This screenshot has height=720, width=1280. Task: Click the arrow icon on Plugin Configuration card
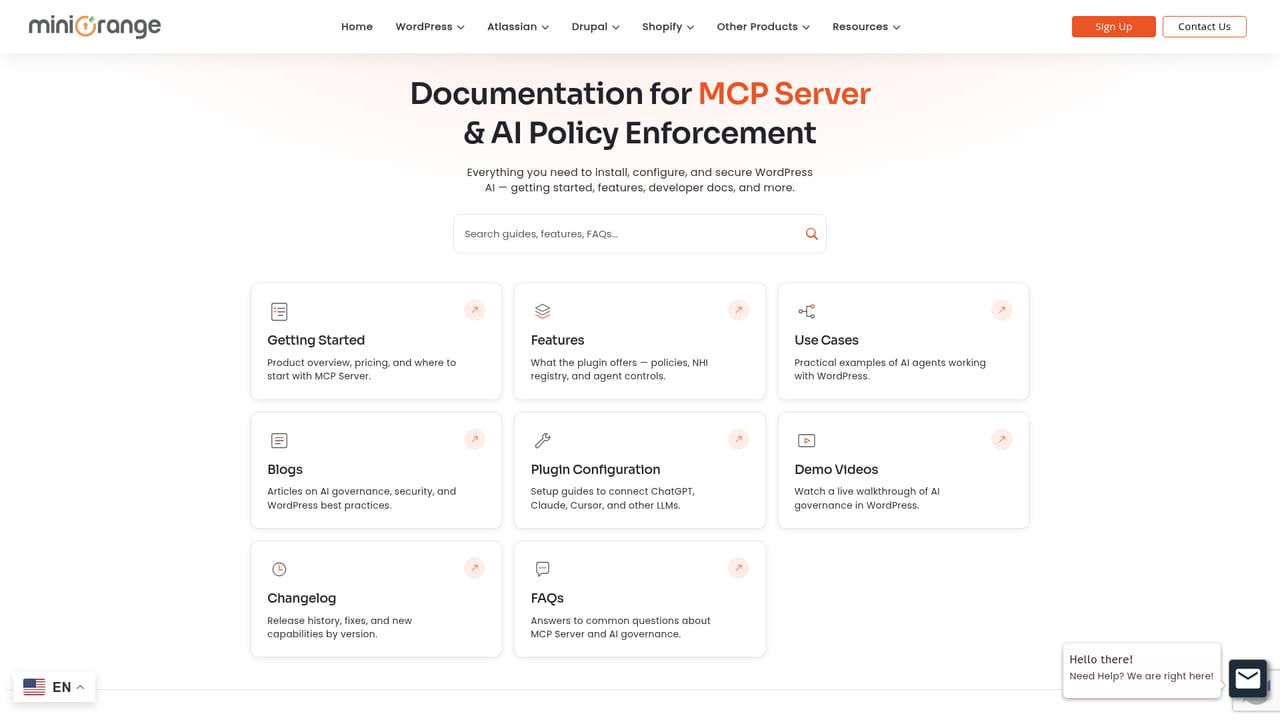click(738, 439)
